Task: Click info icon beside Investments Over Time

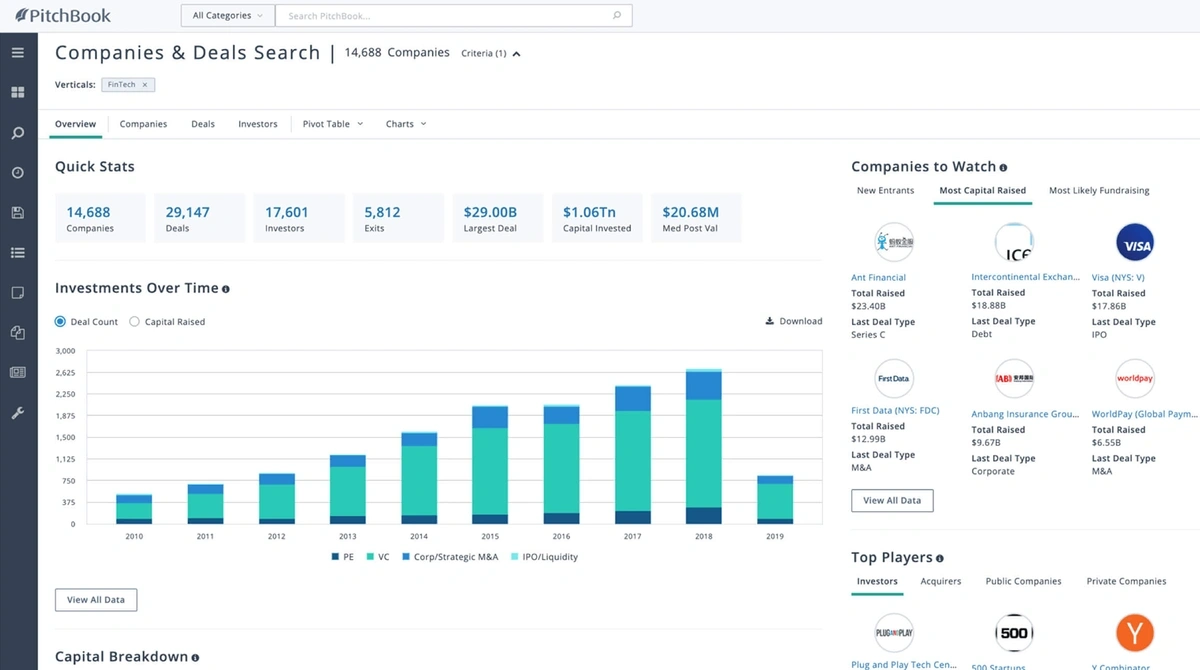Action: [226, 289]
